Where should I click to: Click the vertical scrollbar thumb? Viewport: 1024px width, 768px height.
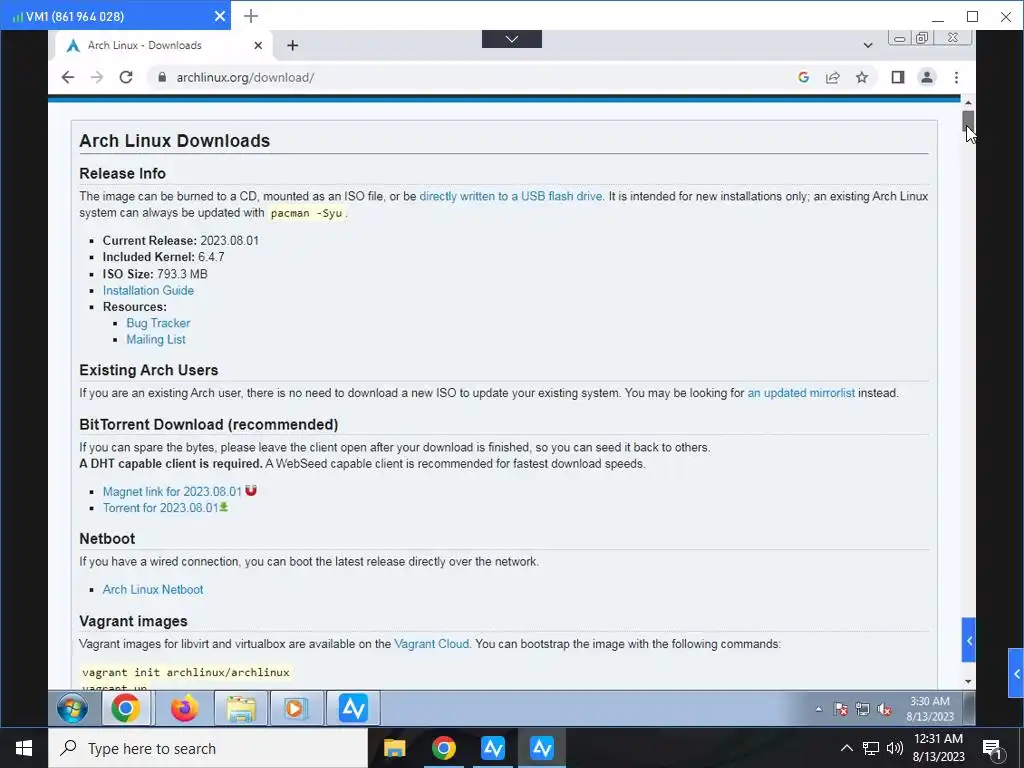coord(968,121)
